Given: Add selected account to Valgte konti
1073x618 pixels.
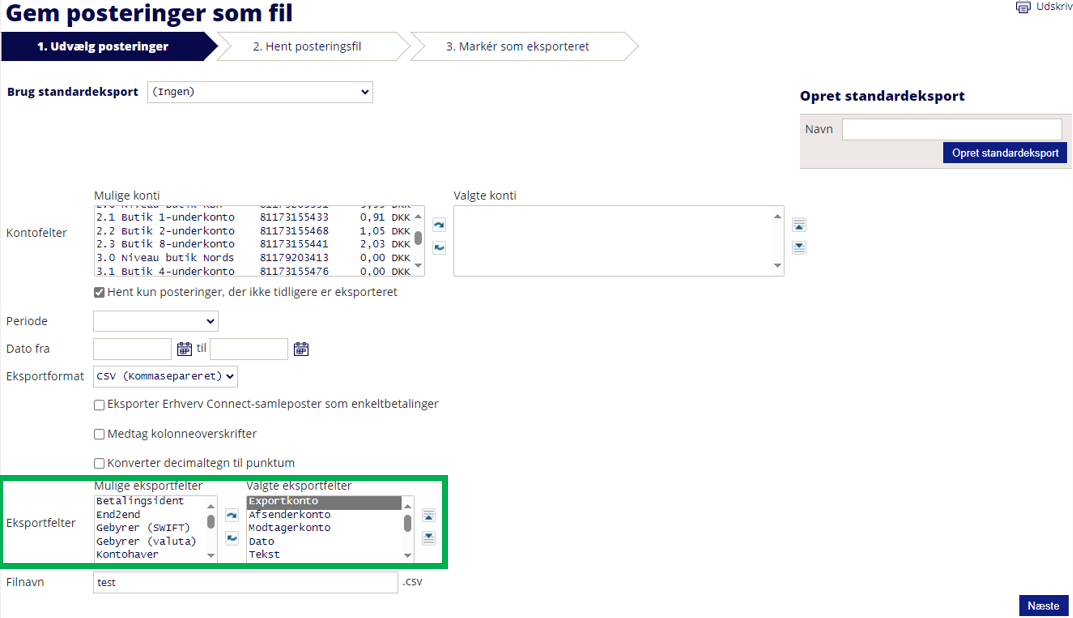Looking at the screenshot, I should click(x=439, y=225).
